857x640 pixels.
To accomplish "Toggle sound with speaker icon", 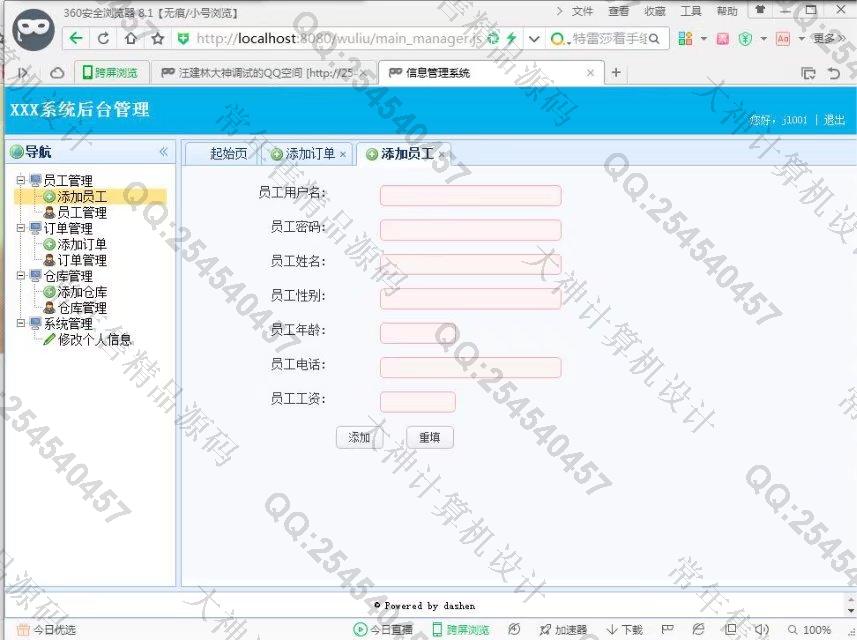I will 761,630.
